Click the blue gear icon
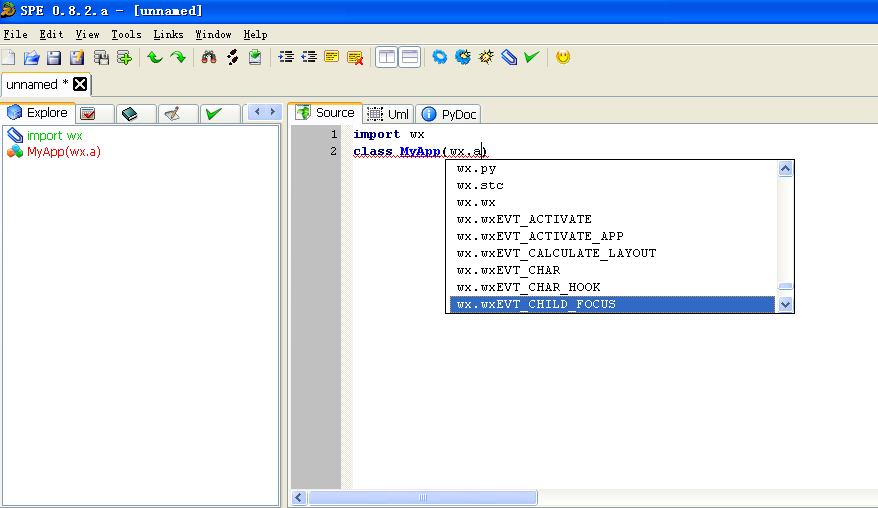The image size is (878, 508). 440,57
